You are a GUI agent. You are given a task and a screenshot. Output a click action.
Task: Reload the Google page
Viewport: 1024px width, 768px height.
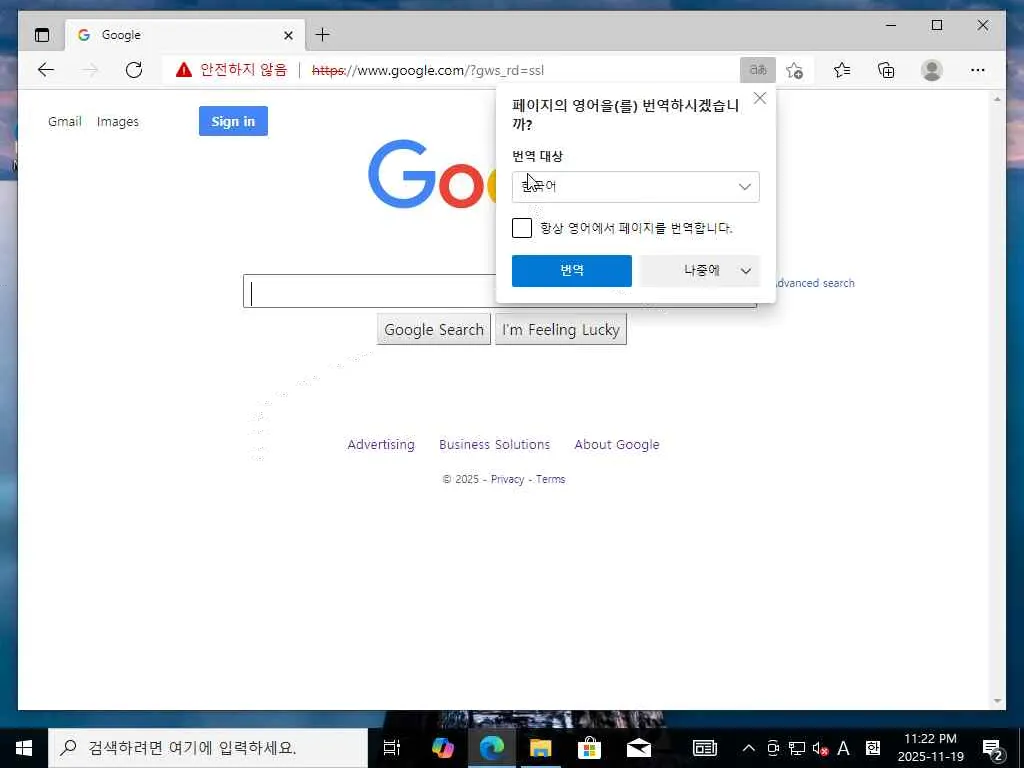click(134, 70)
